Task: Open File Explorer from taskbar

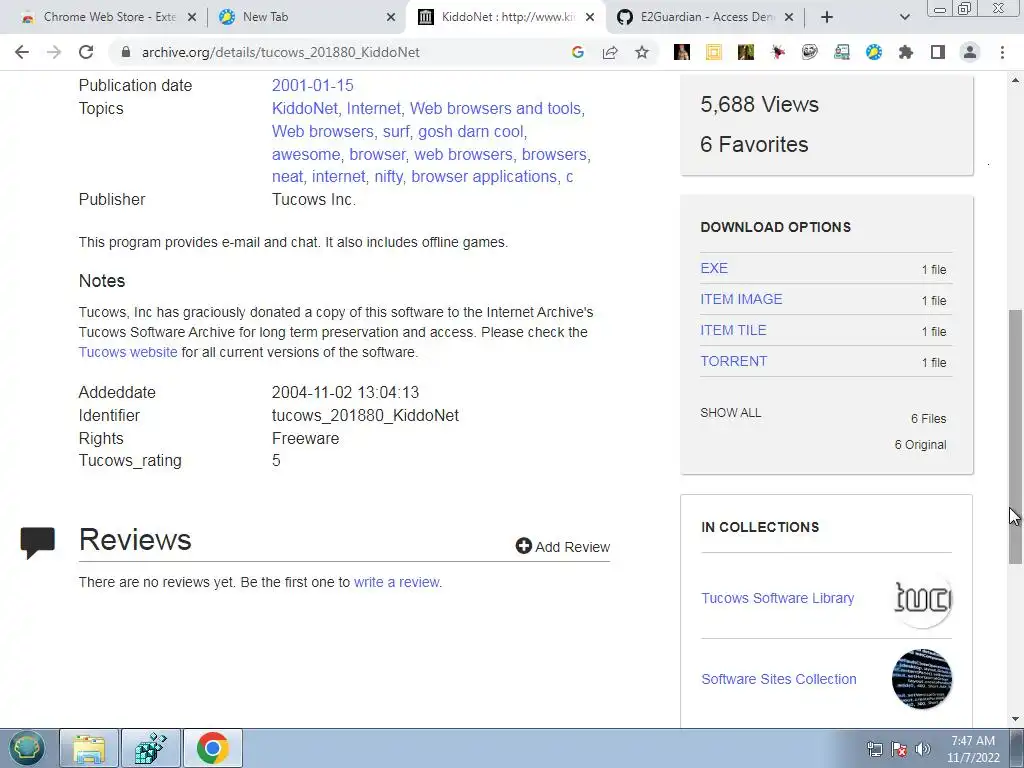Action: point(89,748)
